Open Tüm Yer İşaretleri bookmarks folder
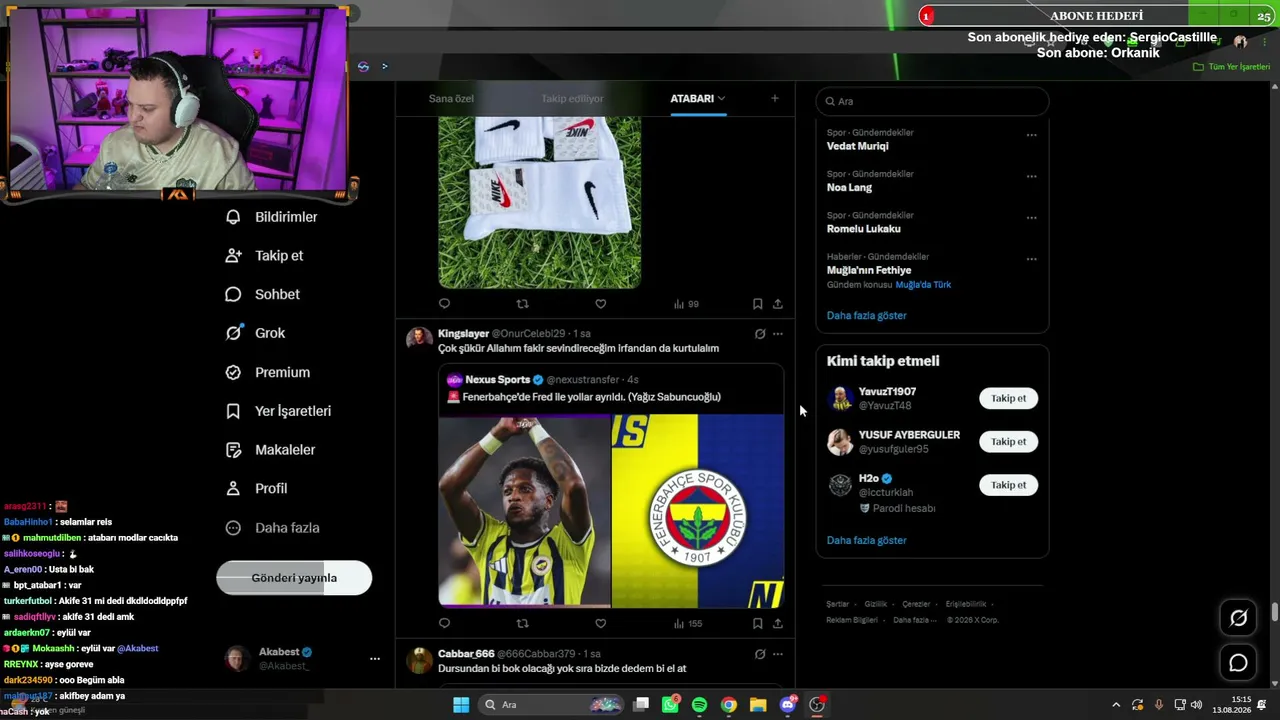This screenshot has height=720, width=1280. click(x=1232, y=67)
